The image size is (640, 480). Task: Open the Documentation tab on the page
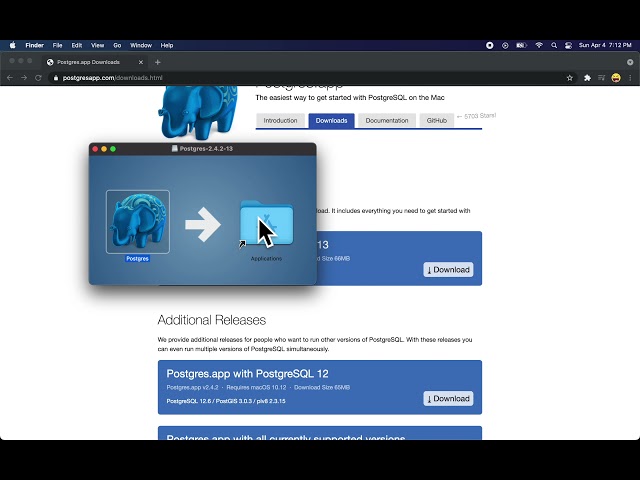pyautogui.click(x=387, y=120)
